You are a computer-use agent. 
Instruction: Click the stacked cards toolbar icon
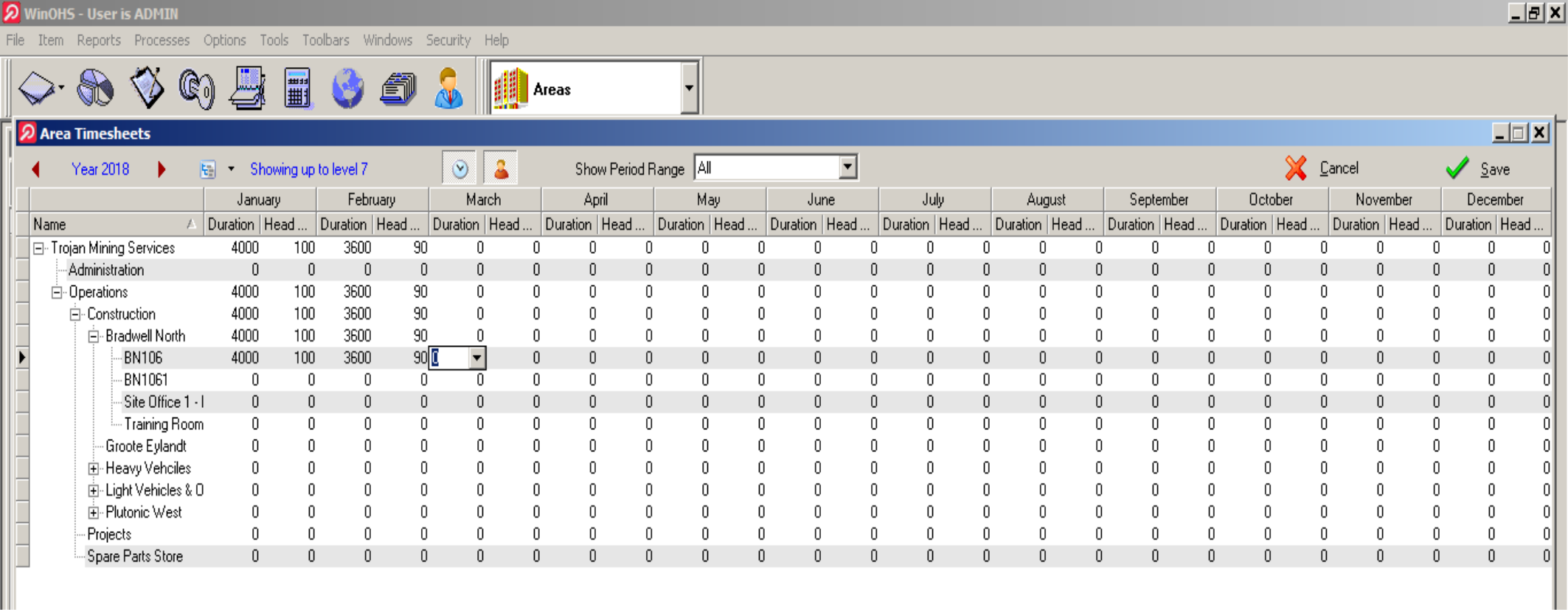point(398,89)
